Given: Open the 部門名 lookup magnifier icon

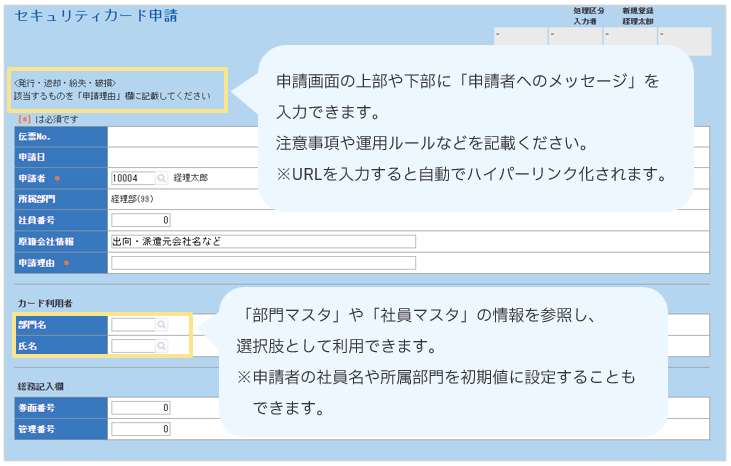Looking at the screenshot, I should (162, 325).
